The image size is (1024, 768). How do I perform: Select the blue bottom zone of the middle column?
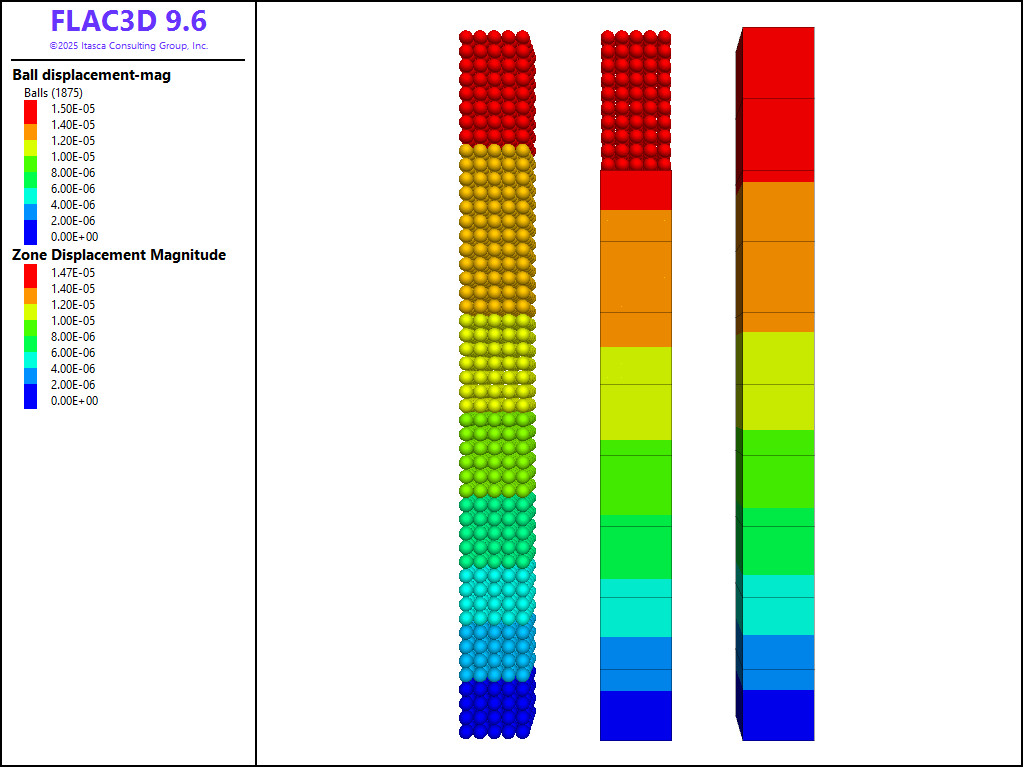coord(635,715)
